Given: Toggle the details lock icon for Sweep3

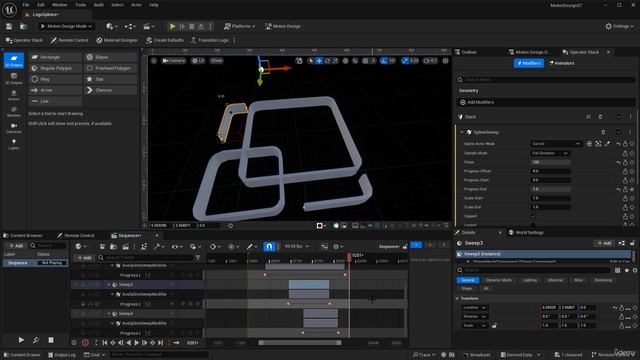Looking at the screenshot, I should 632,243.
